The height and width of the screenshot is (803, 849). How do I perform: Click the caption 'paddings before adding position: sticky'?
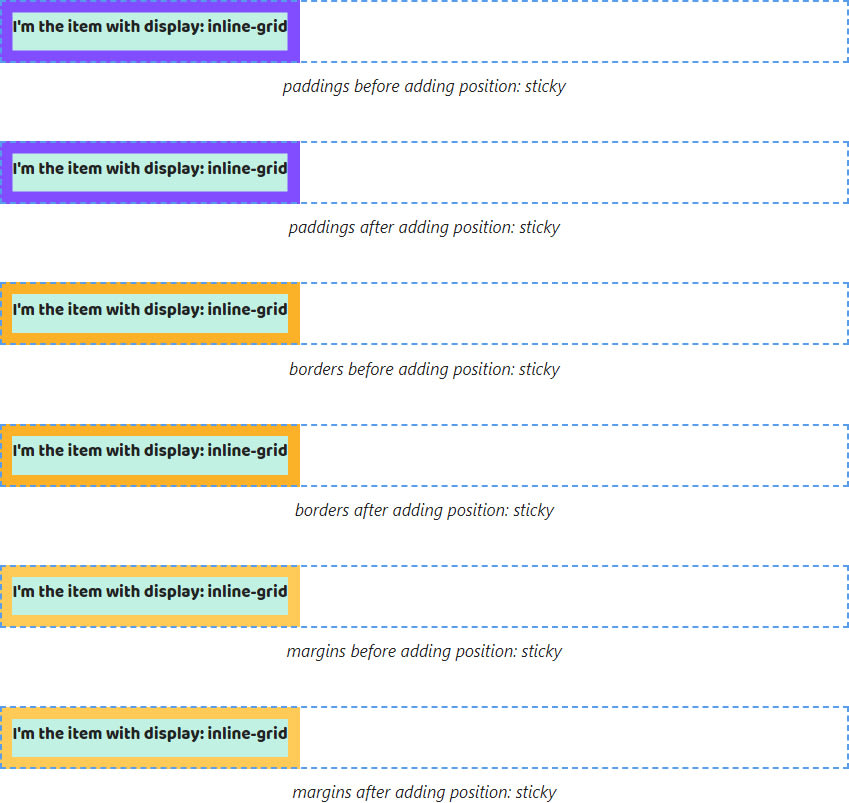[x=424, y=87]
